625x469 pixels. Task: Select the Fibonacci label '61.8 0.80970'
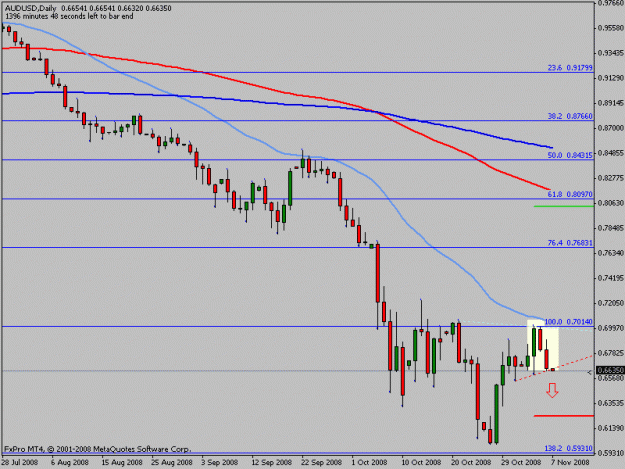570,194
